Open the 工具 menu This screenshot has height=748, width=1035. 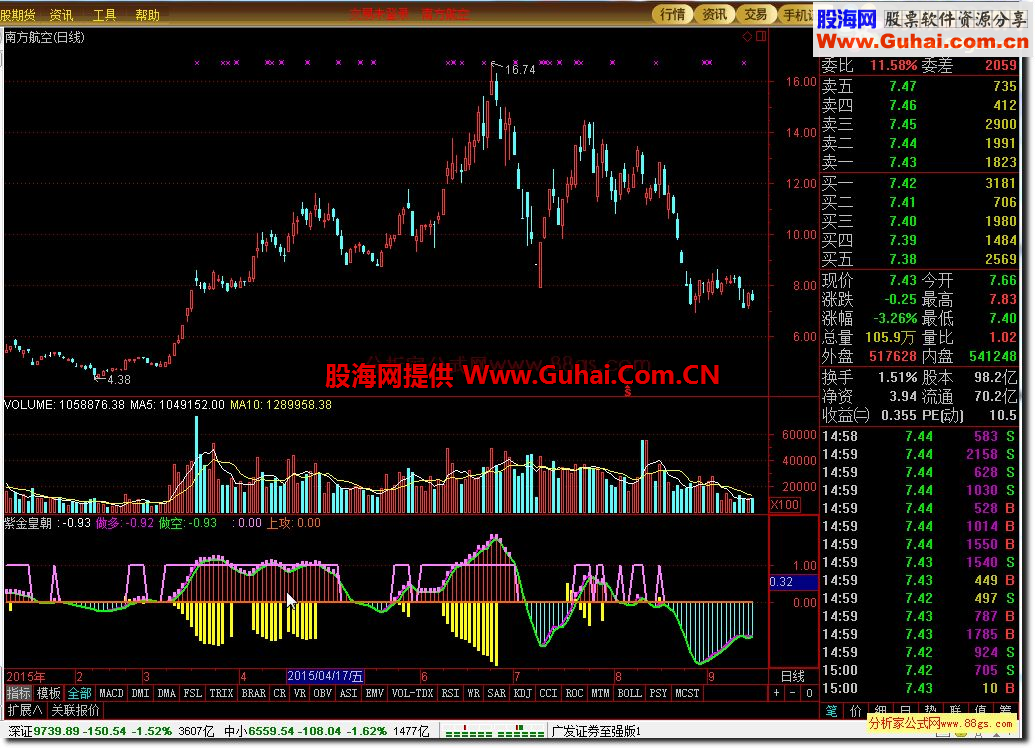pyautogui.click(x=104, y=15)
